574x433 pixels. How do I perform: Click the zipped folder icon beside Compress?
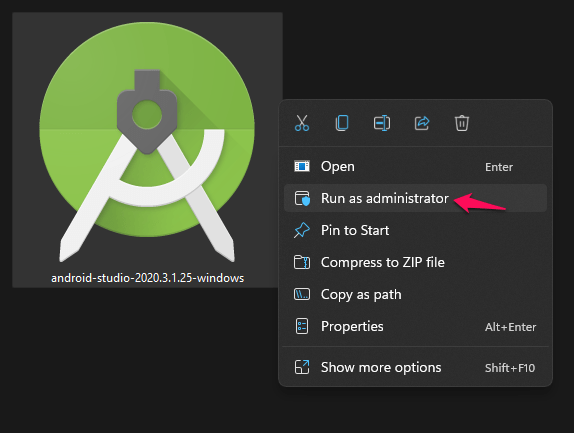pos(302,262)
